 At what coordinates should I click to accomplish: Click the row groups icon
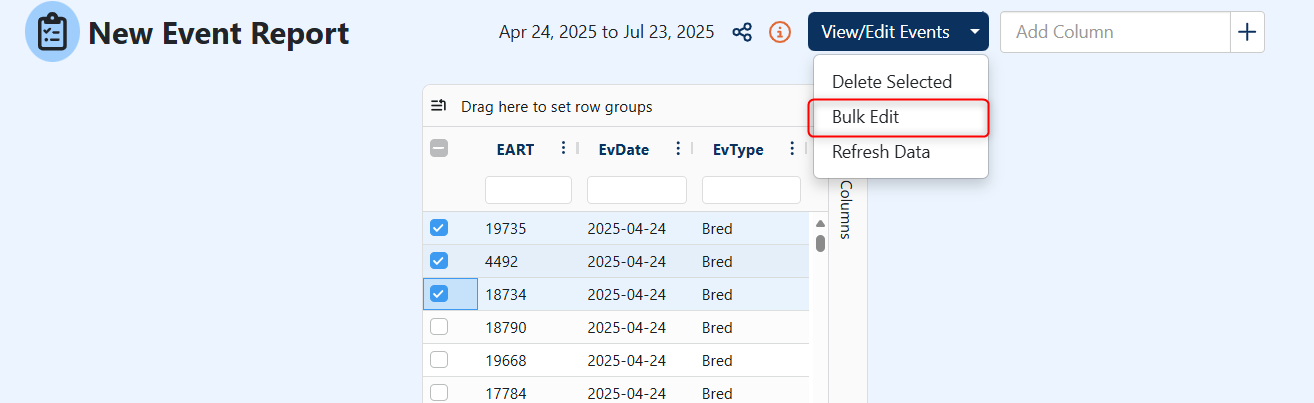point(438,106)
